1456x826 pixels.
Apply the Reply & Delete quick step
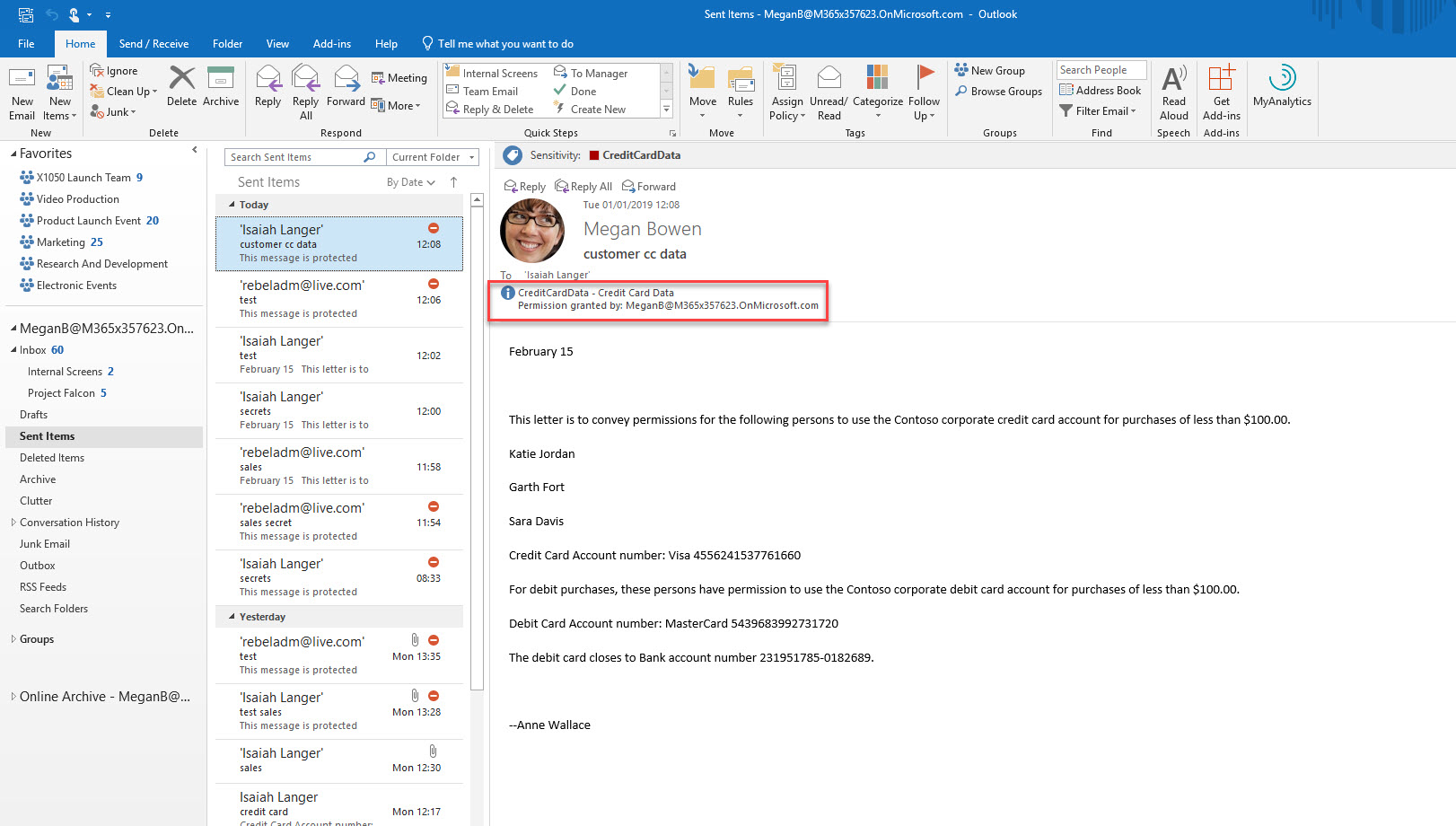[490, 110]
